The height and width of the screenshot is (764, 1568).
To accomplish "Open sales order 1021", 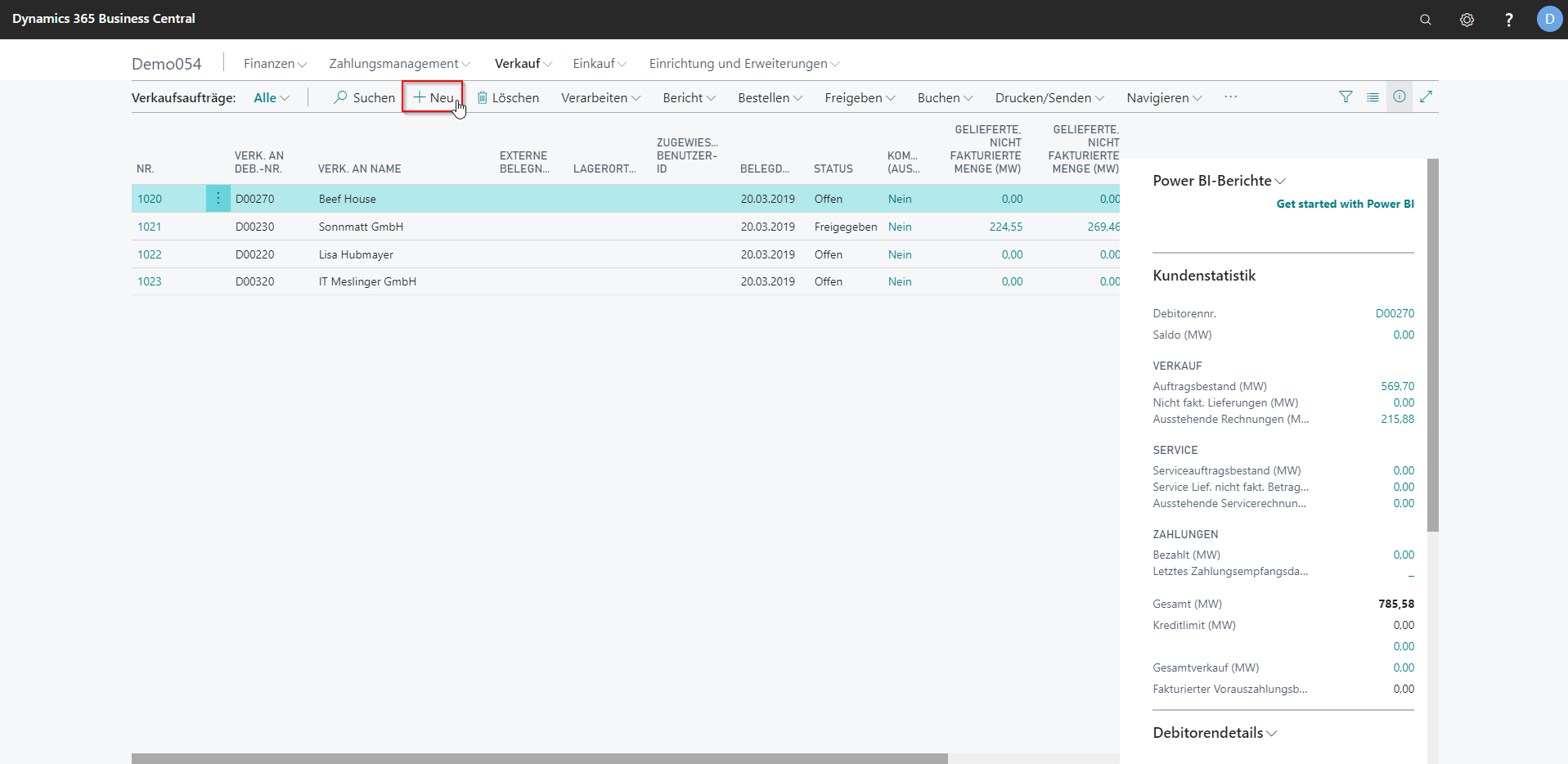I will tap(150, 227).
